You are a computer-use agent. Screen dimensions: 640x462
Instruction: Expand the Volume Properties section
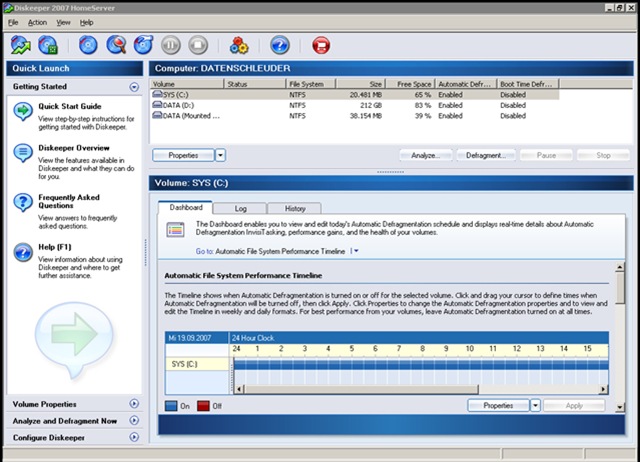[x=134, y=404]
